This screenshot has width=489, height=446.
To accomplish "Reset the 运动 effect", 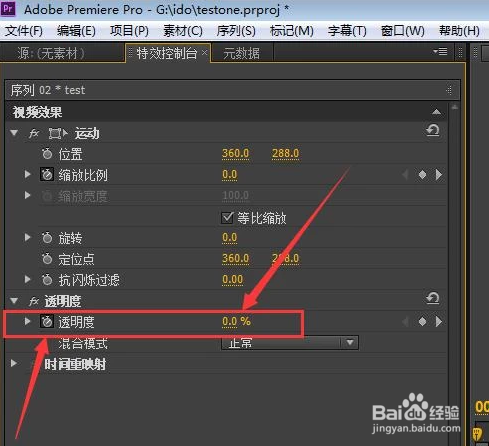I will 433,131.
